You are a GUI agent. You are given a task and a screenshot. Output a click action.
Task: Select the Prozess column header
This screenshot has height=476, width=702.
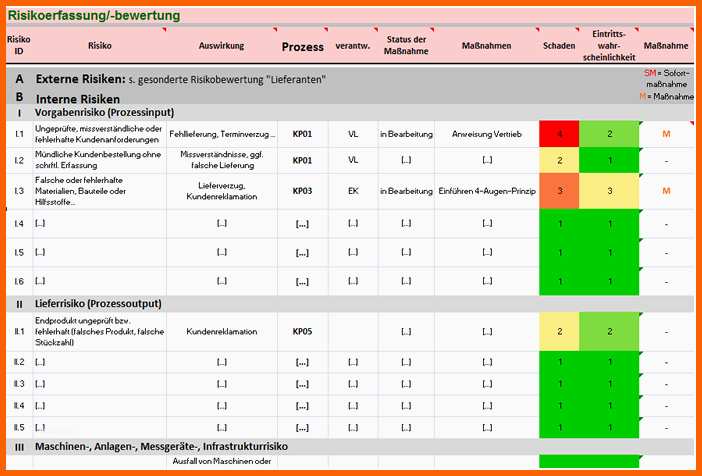coord(302,46)
